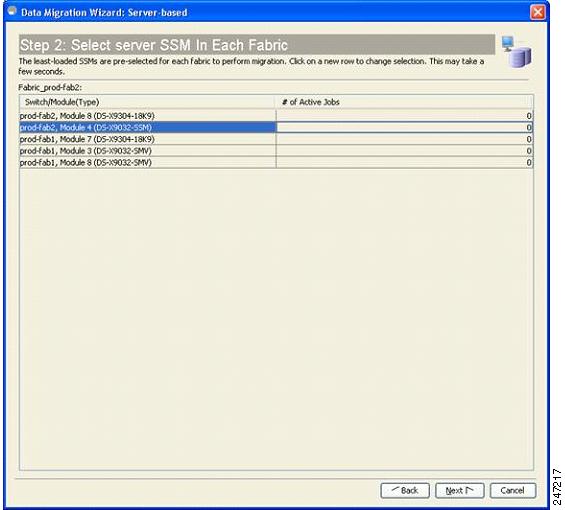The height and width of the screenshot is (510, 565).
Task: Select row prod-fab2, Module 8 (DS-X9304-18K9)
Action: pyautogui.click(x=276, y=116)
